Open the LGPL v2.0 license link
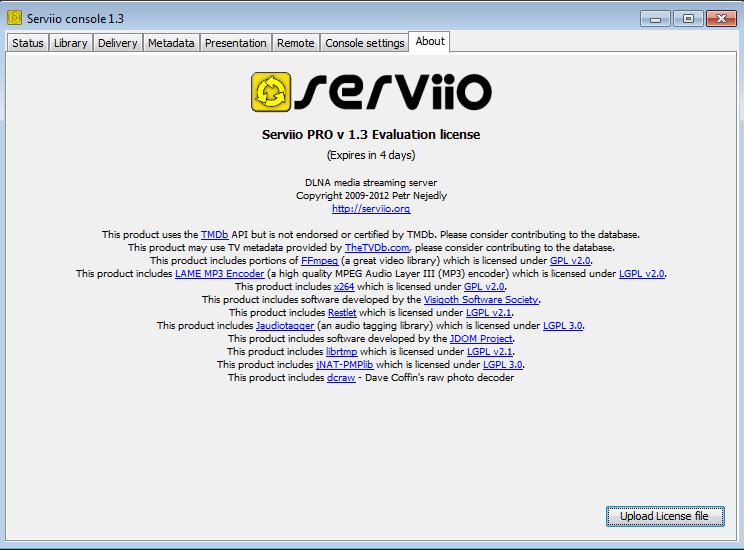Screen dimensions: 744x550 click(642, 273)
